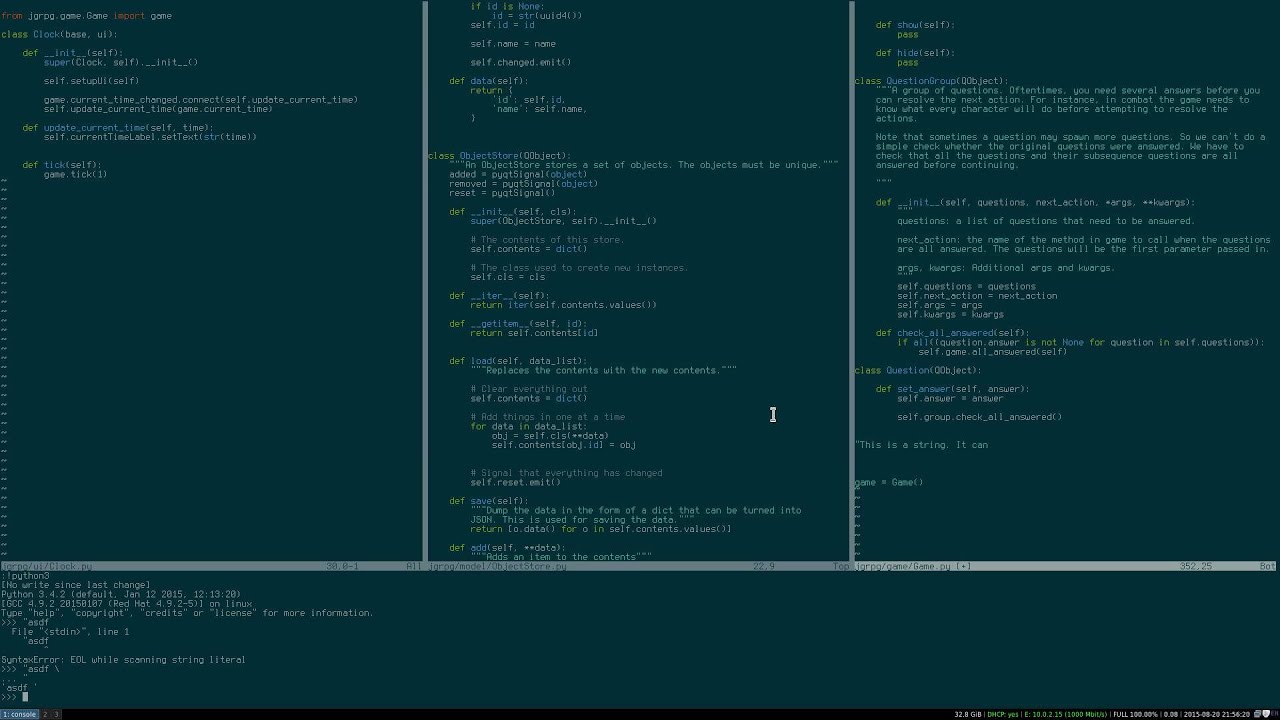Click 'def add(self, **data):' line
1280x720 pixels.
pyautogui.click(x=507, y=548)
